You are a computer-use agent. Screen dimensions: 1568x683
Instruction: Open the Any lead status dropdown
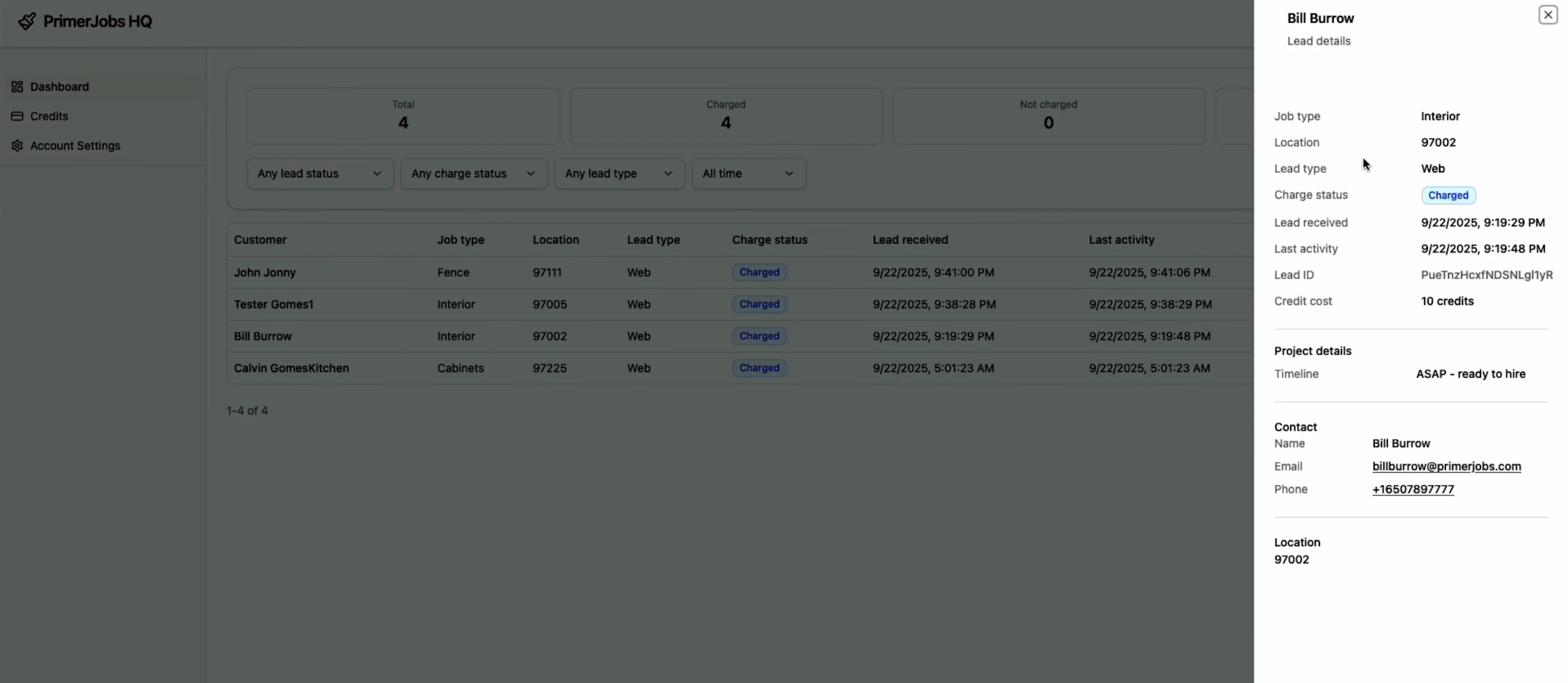319,174
